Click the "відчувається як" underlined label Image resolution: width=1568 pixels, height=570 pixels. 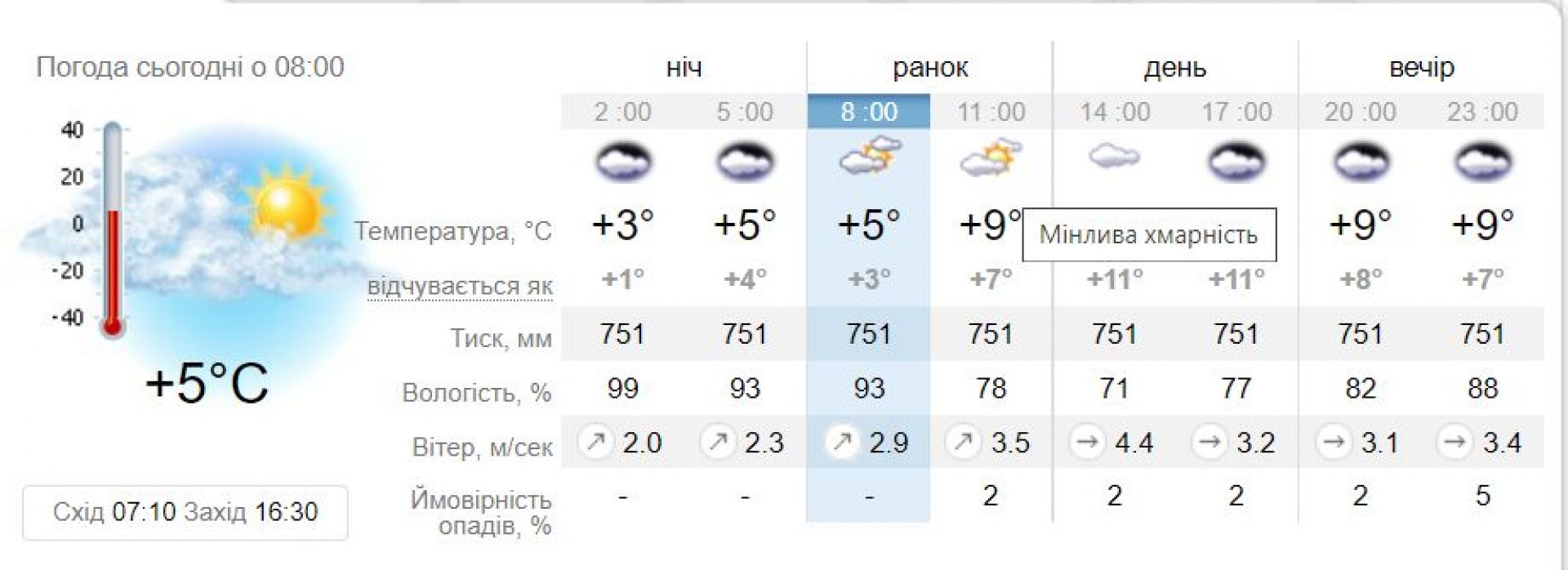point(460,287)
